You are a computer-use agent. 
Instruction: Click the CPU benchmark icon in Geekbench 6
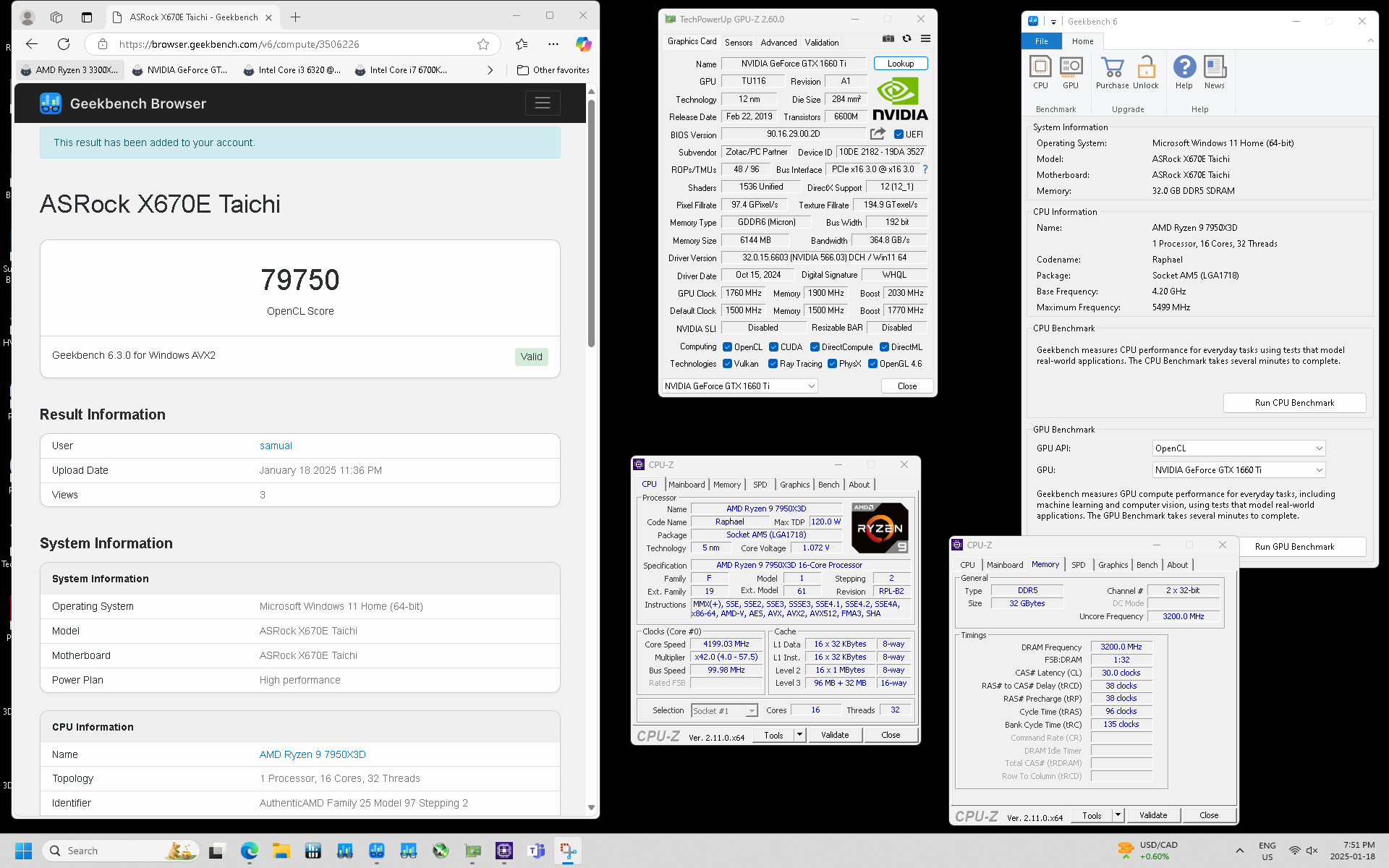pos(1040,72)
